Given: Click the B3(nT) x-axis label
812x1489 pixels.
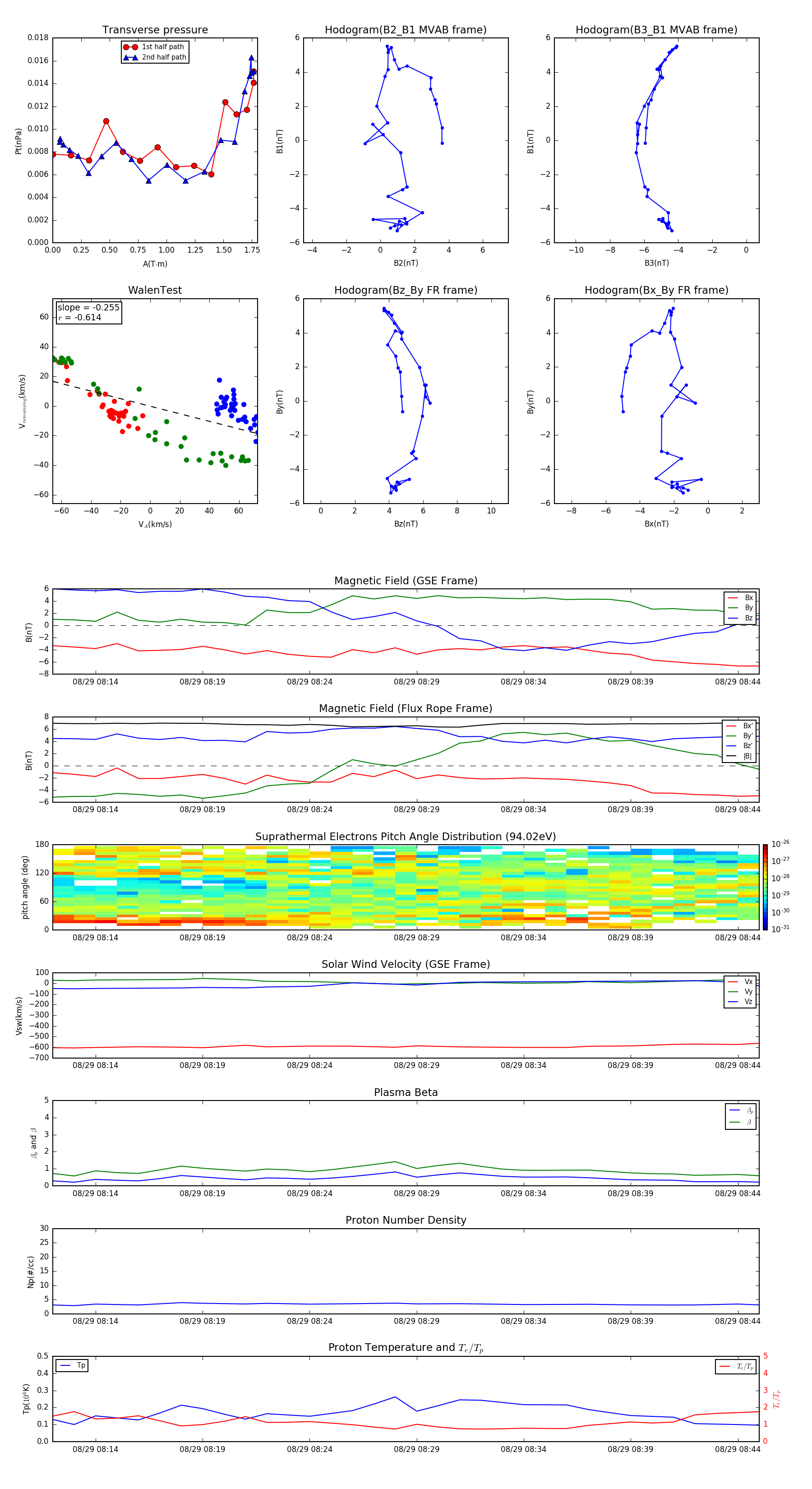Looking at the screenshot, I should [656, 264].
